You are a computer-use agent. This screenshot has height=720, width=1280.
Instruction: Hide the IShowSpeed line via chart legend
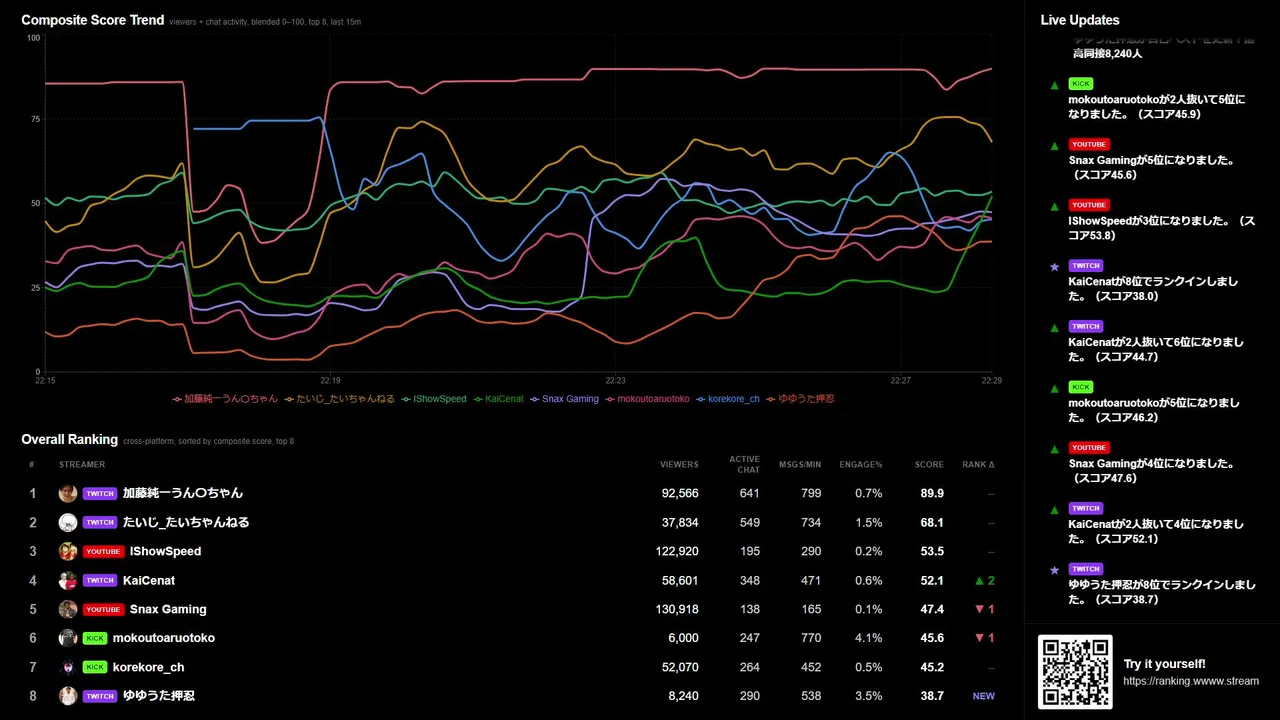[433, 399]
